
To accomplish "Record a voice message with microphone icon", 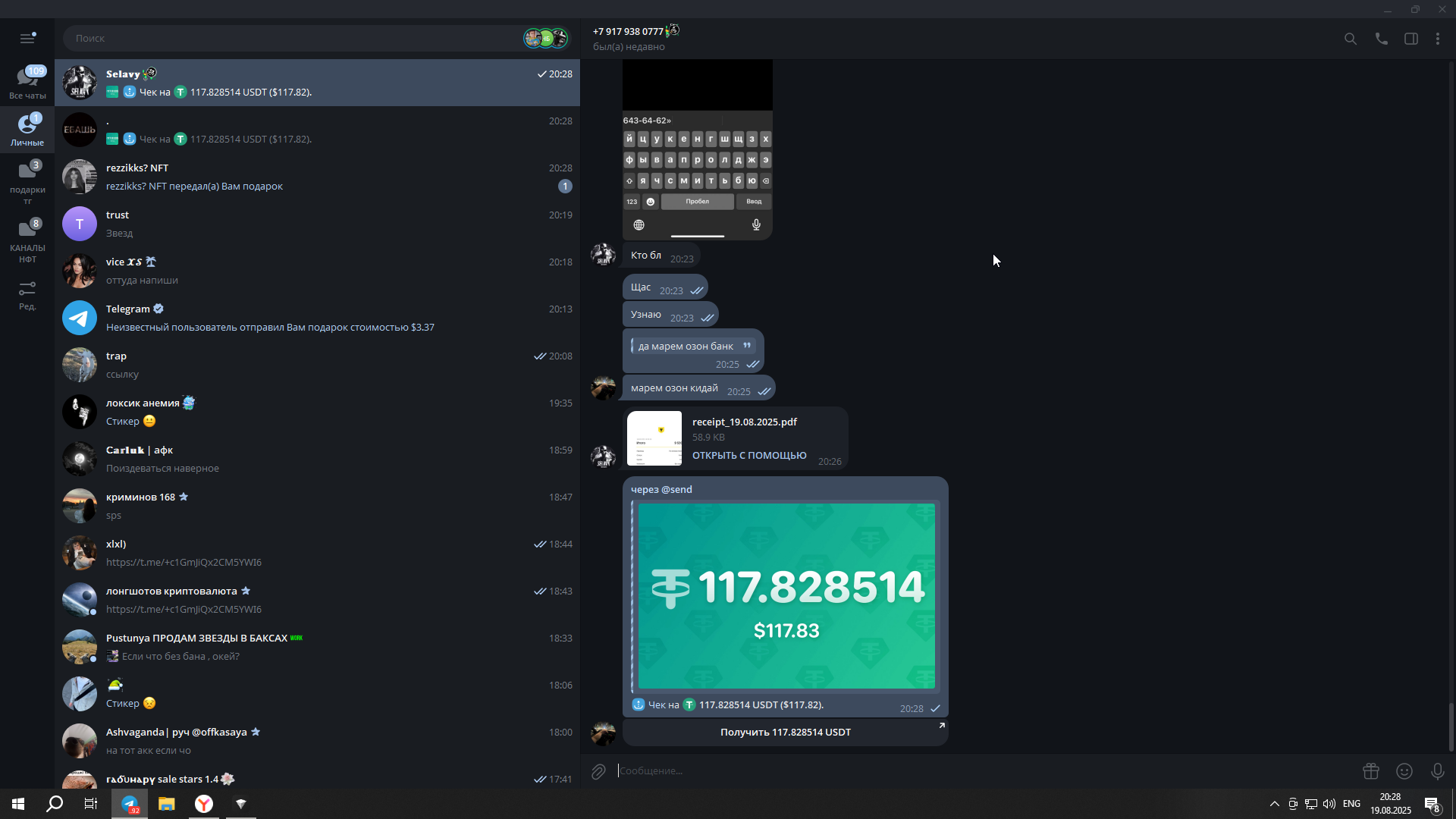I will coord(1437,771).
